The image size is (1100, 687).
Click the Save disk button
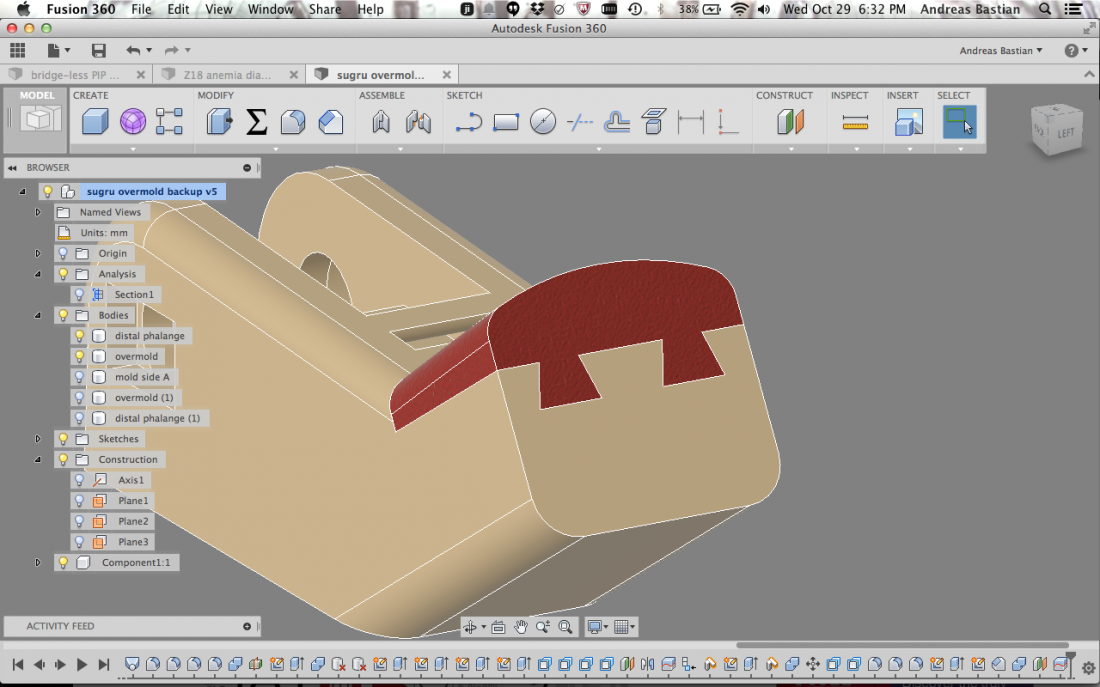[x=98, y=50]
